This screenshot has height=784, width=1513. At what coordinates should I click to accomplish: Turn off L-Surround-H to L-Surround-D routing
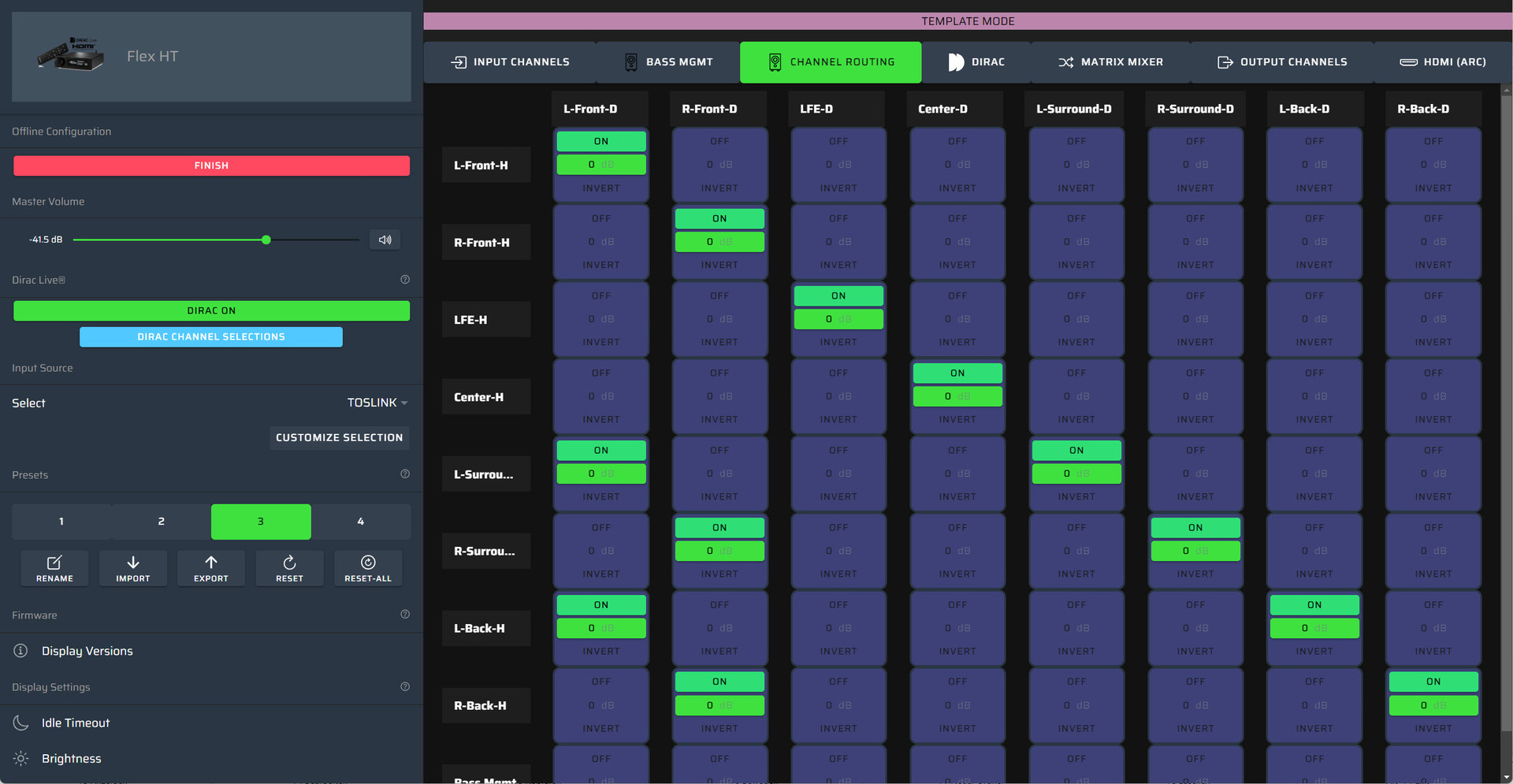click(1076, 450)
